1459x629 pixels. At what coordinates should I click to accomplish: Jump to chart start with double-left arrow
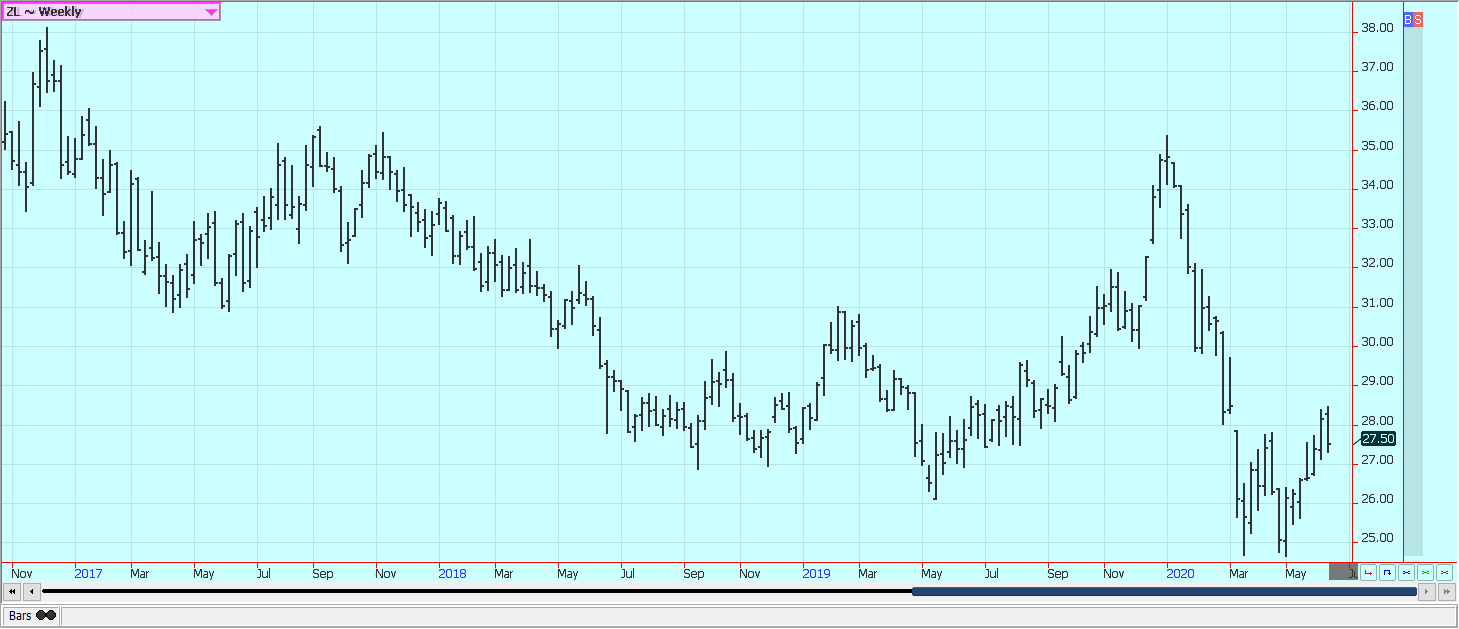tap(12, 592)
